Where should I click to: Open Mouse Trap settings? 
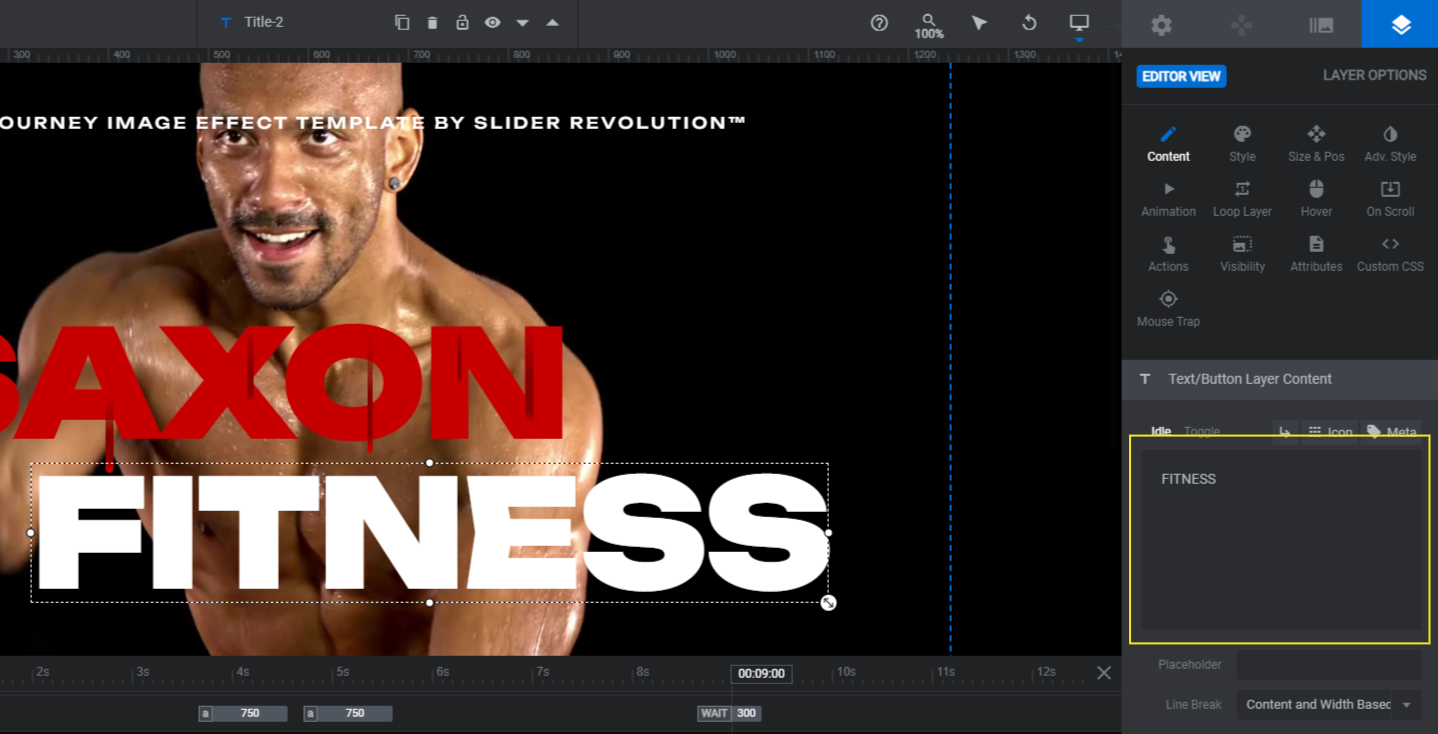click(x=1168, y=309)
